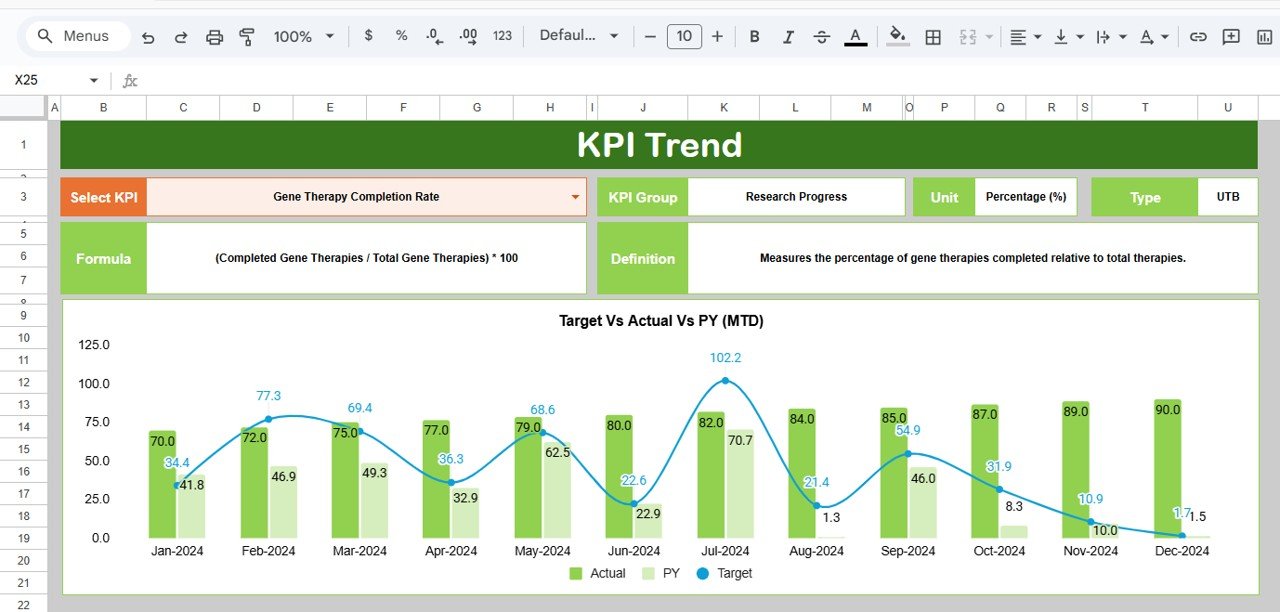Click the Undo icon
This screenshot has width=1280, height=612.
tap(148, 36)
